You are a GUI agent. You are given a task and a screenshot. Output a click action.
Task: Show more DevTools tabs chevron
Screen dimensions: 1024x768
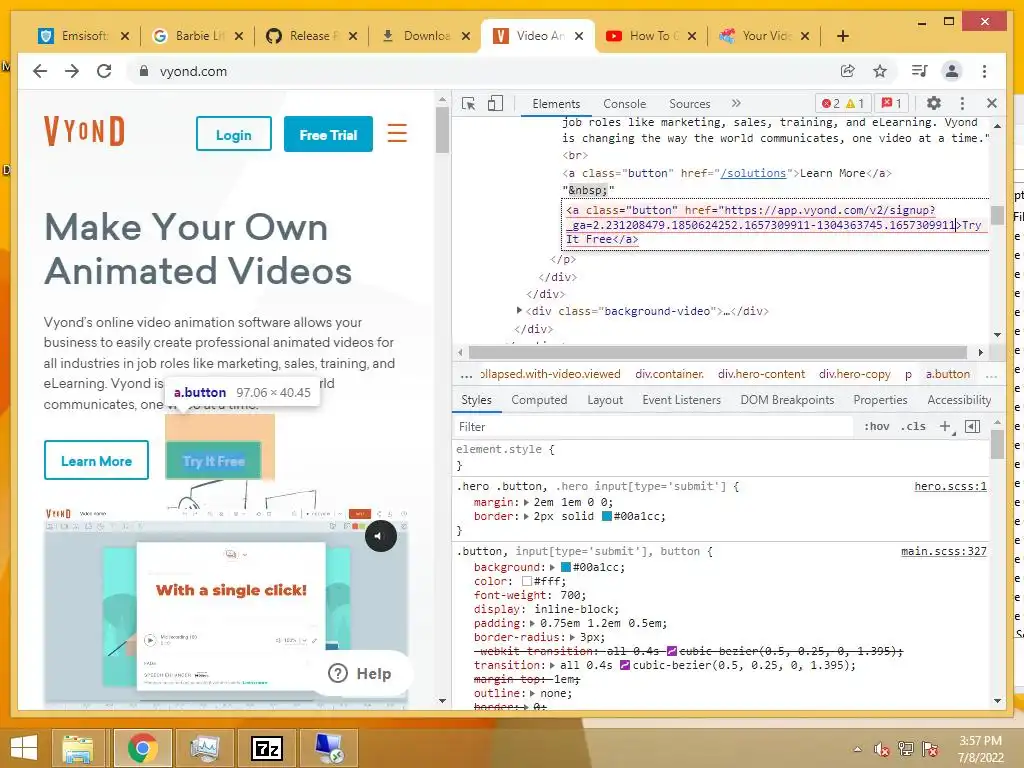(x=736, y=103)
